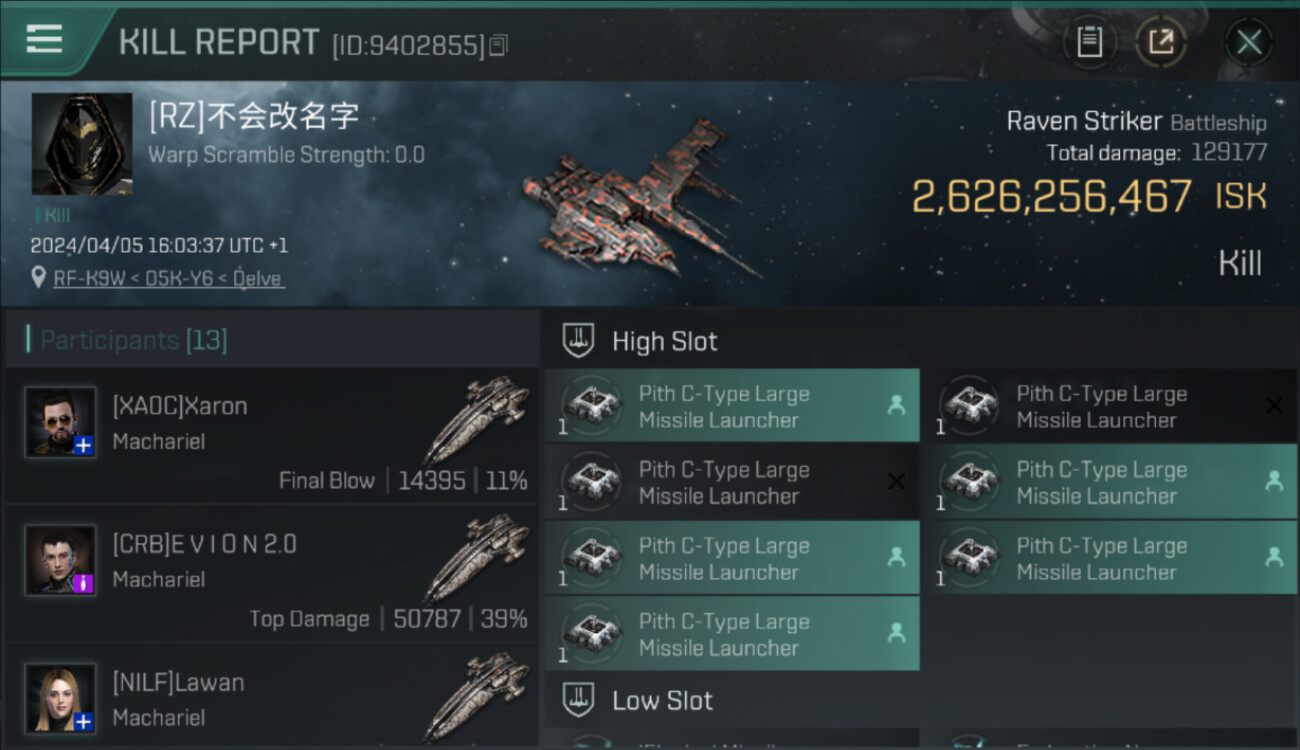Select first Pith C-Type Large Missile Launcher
1300x750 pixels.
(x=732, y=406)
